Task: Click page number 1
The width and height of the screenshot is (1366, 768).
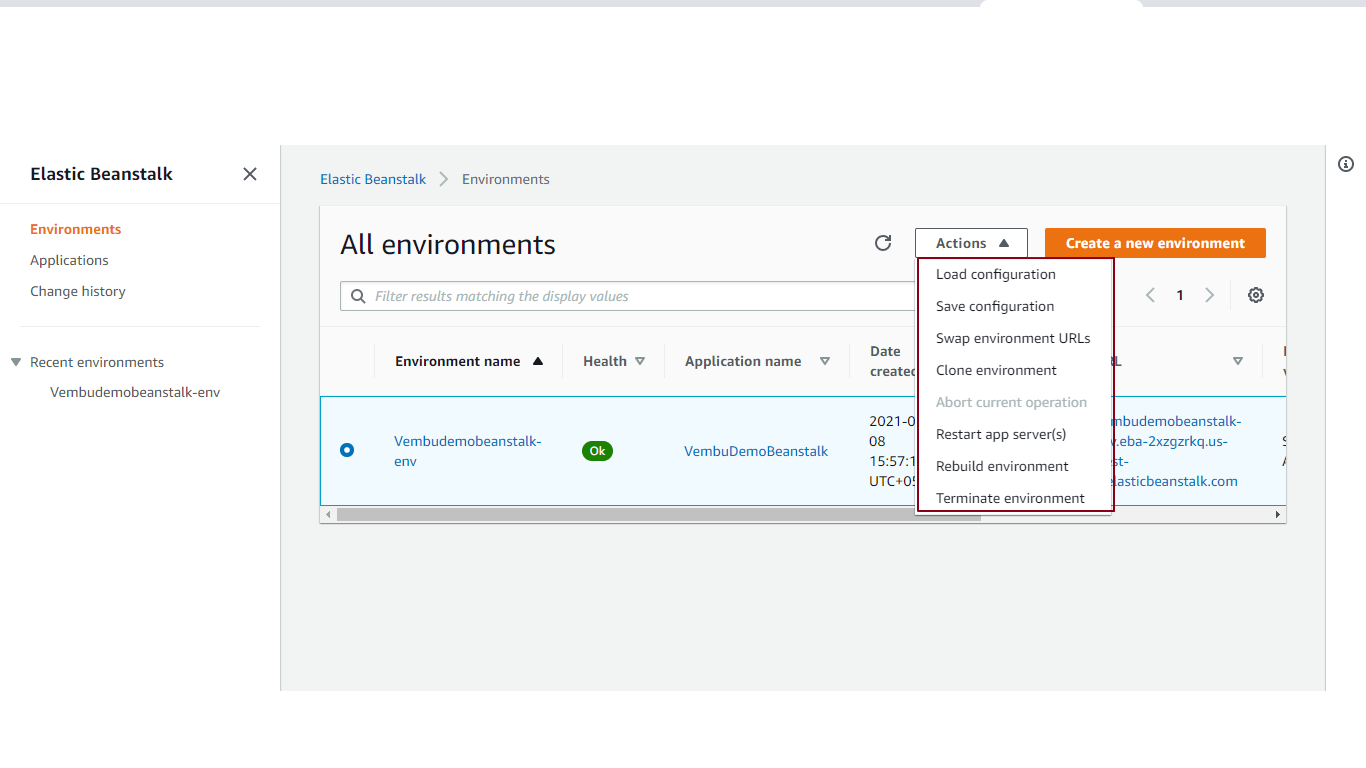Action: (x=1180, y=295)
